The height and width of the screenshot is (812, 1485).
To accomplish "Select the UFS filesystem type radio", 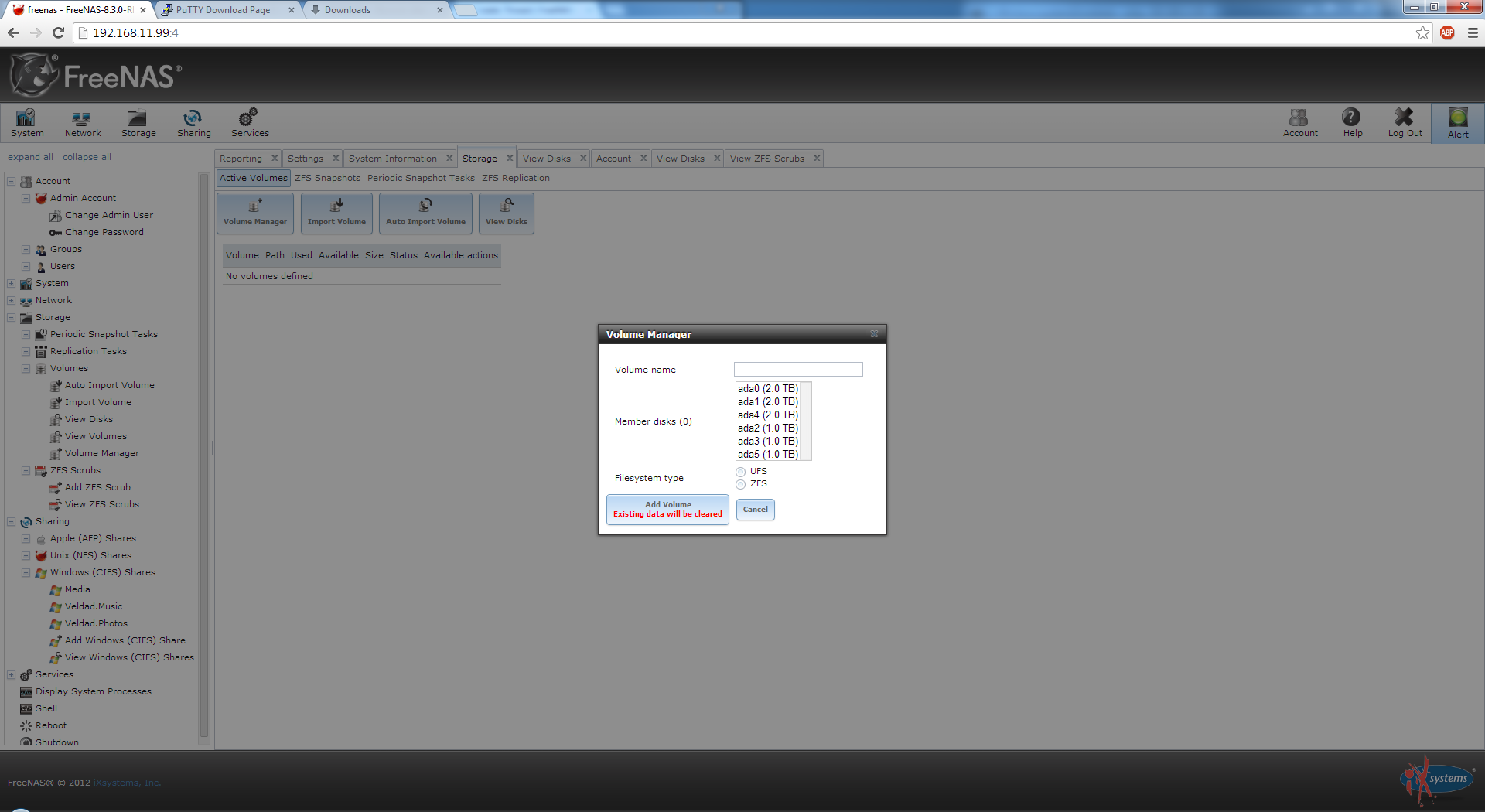I will pyautogui.click(x=740, y=472).
